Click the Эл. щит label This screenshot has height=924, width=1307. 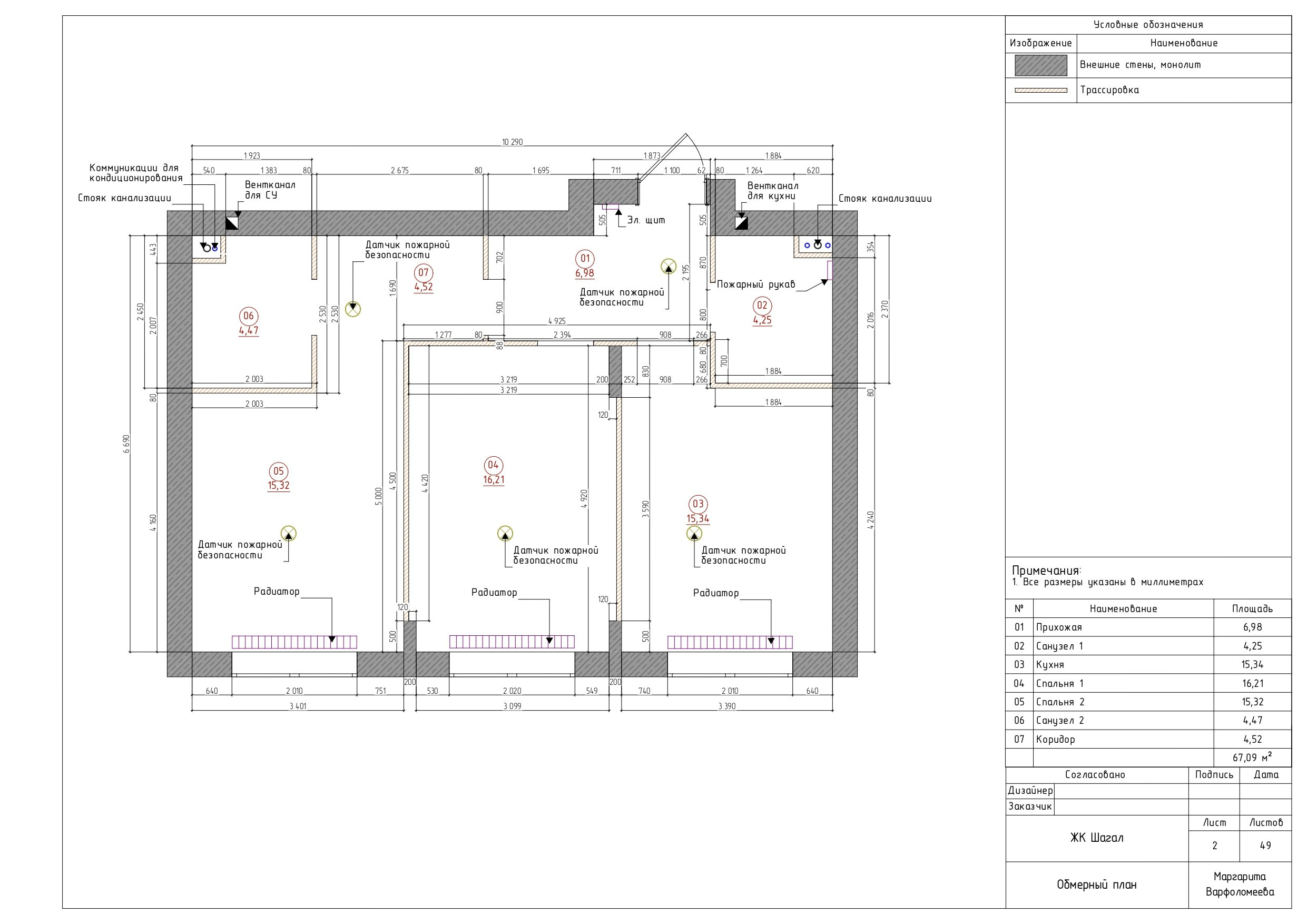pos(645,220)
